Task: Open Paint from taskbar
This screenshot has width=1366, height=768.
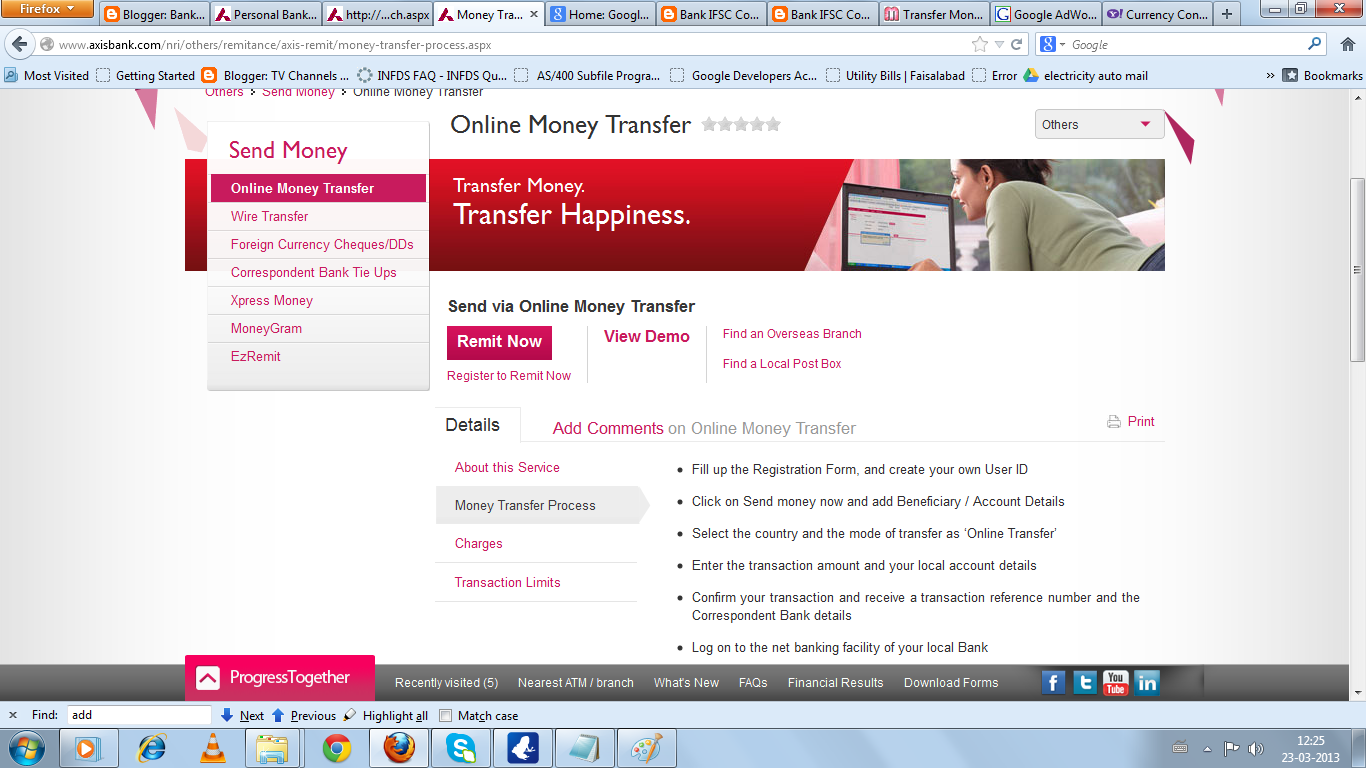Action: tap(647, 748)
